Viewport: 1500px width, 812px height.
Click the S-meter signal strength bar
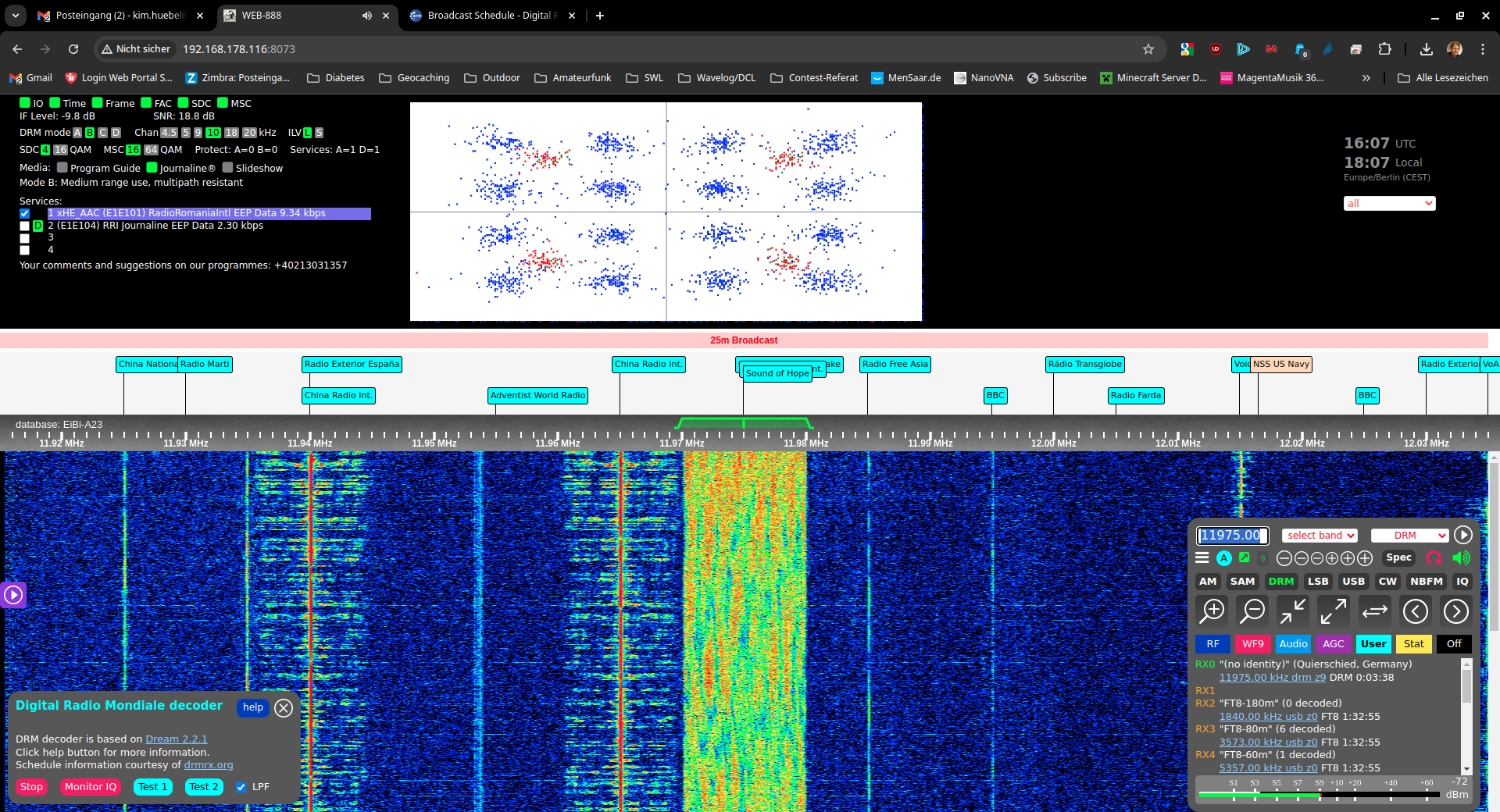(x=1319, y=795)
